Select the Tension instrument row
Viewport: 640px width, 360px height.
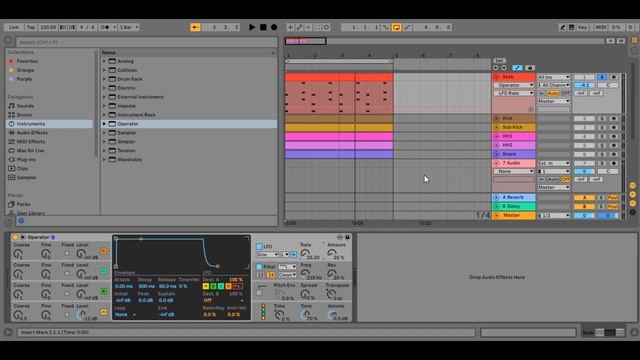189,151
